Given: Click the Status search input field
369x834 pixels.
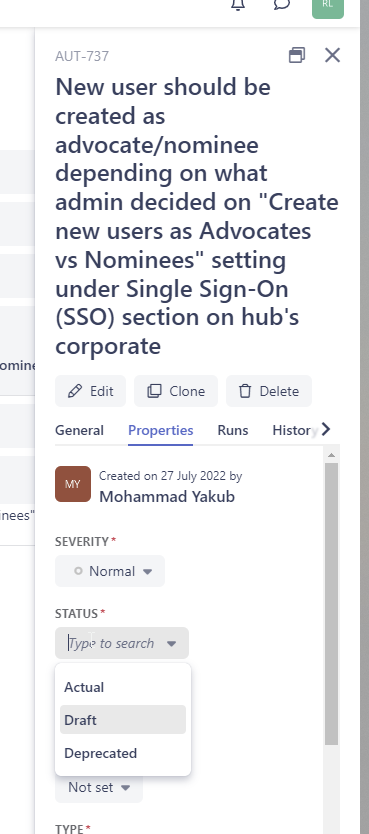Looking at the screenshot, I should pyautogui.click(x=113, y=643).
